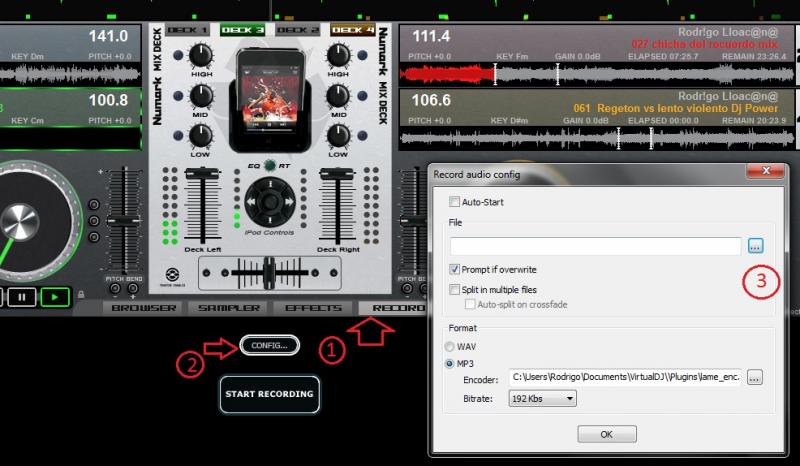
Task: Click the File path input field
Action: [x=595, y=246]
